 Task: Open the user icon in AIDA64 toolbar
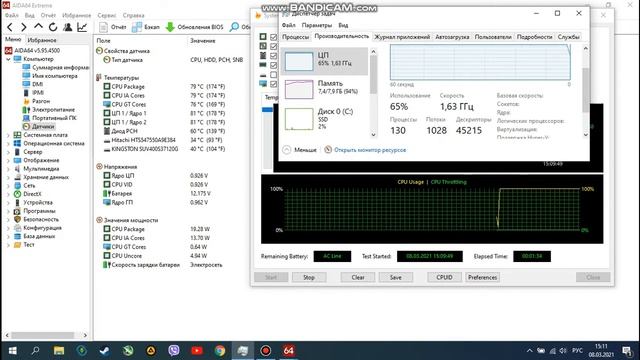(x=68, y=27)
